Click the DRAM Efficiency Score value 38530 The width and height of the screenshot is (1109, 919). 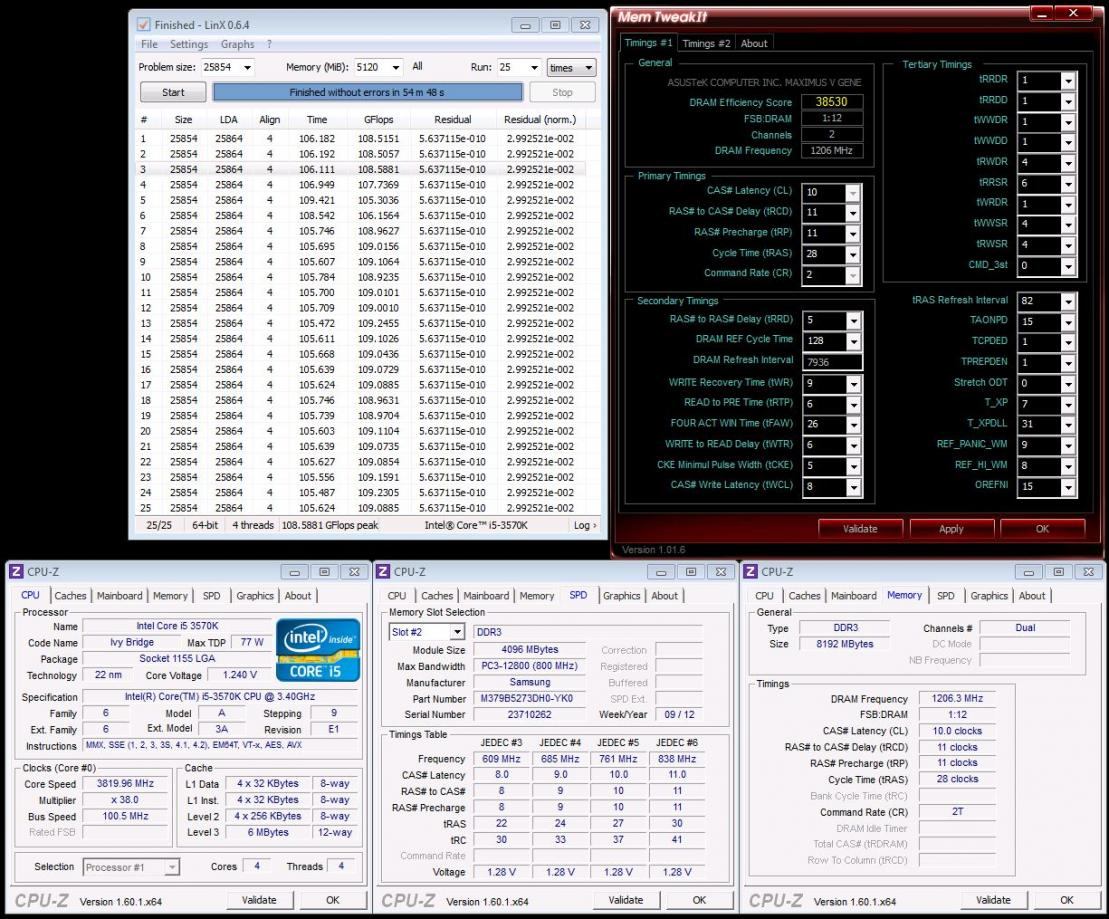click(x=832, y=102)
